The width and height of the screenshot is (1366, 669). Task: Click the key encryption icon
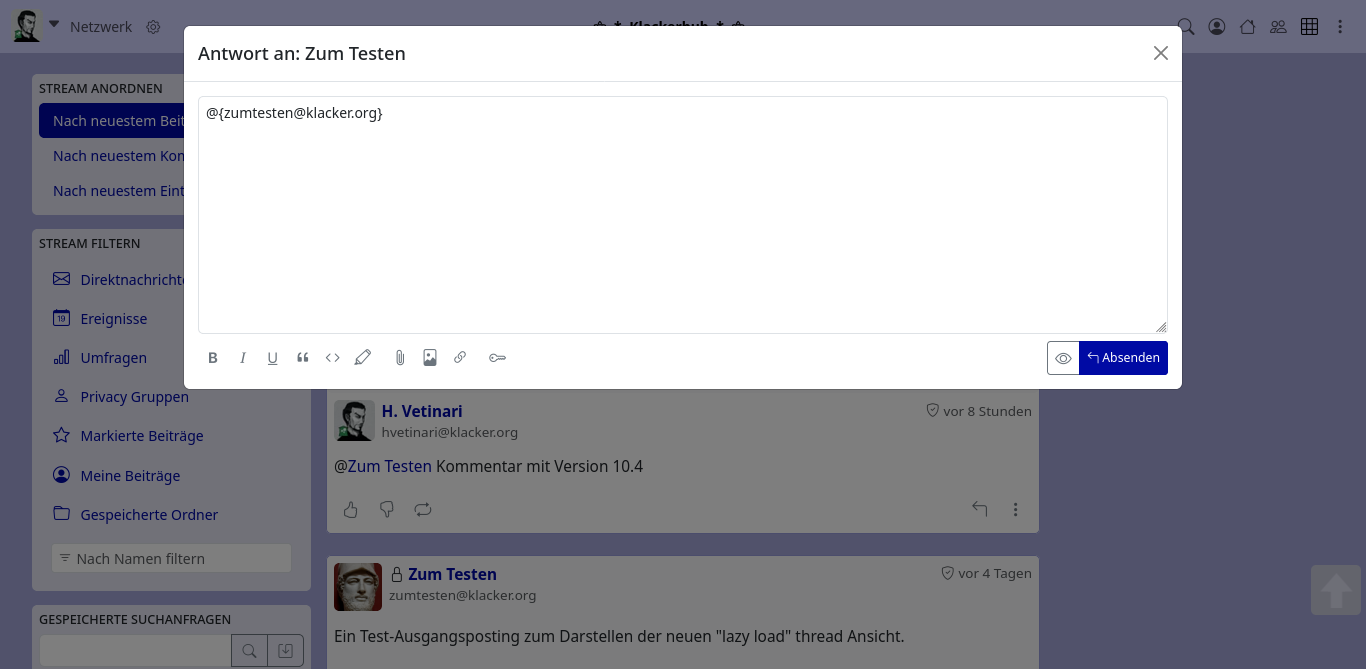(497, 358)
